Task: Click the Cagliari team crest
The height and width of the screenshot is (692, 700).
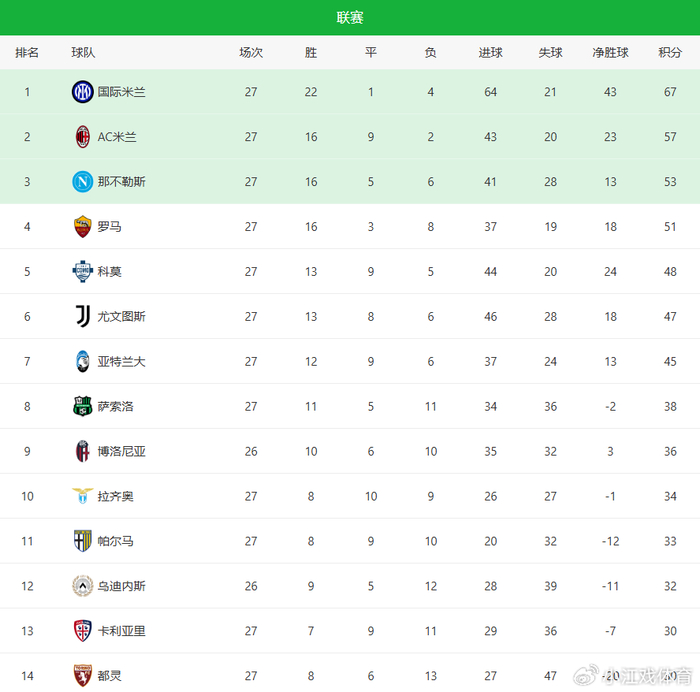Action: pyautogui.click(x=82, y=631)
